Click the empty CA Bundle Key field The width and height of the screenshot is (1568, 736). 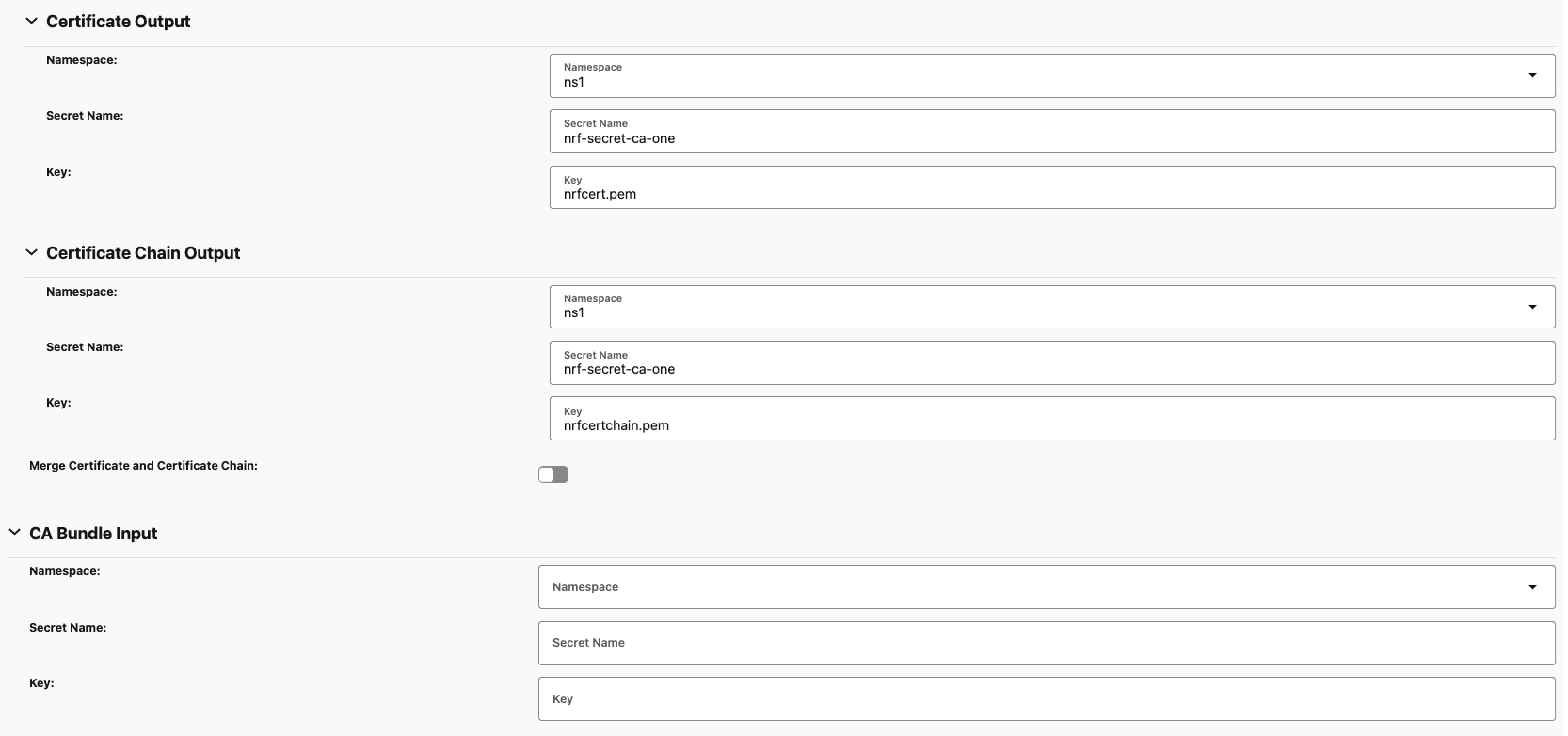pyautogui.click(x=1046, y=699)
